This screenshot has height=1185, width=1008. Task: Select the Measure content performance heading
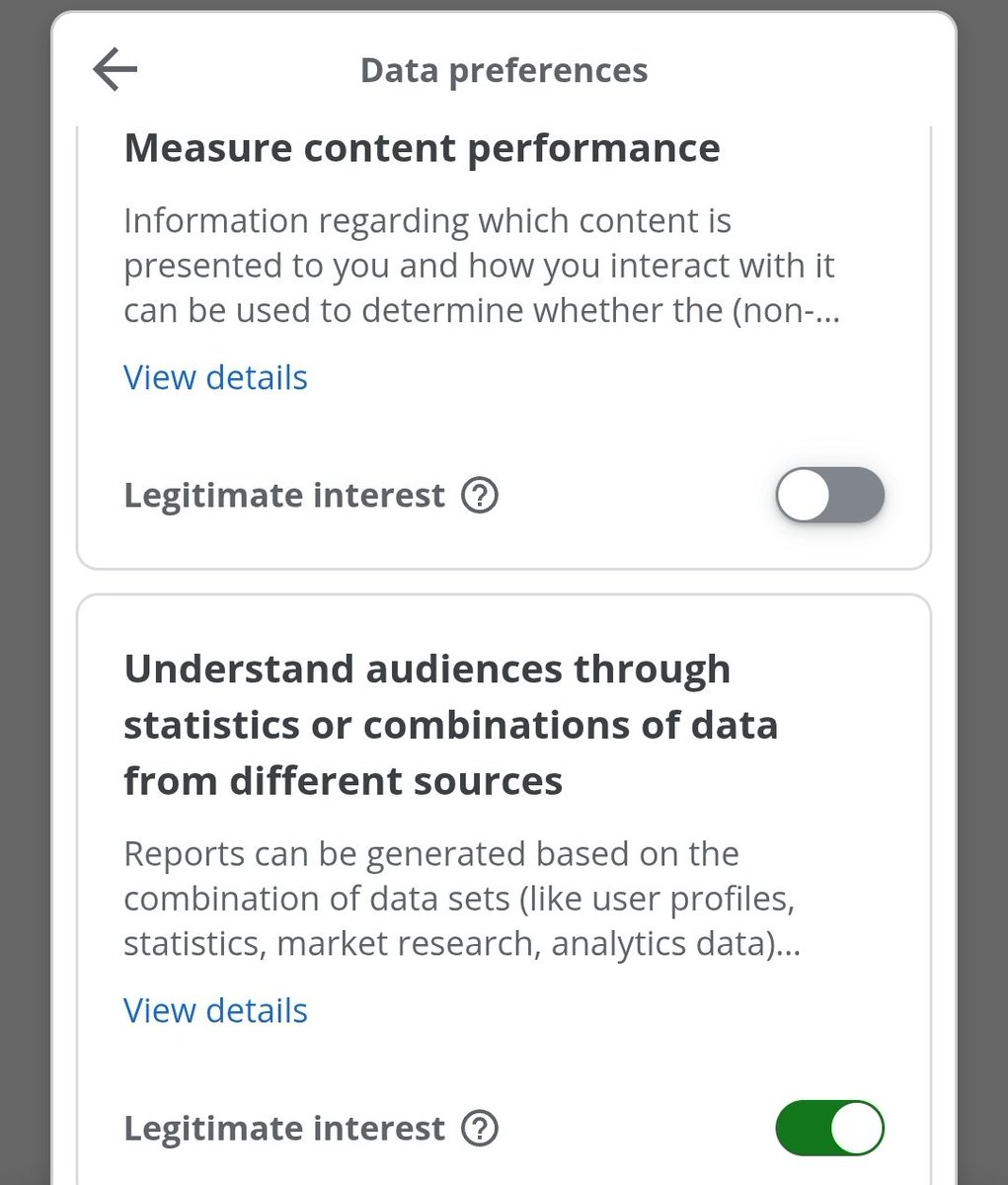[x=422, y=148]
